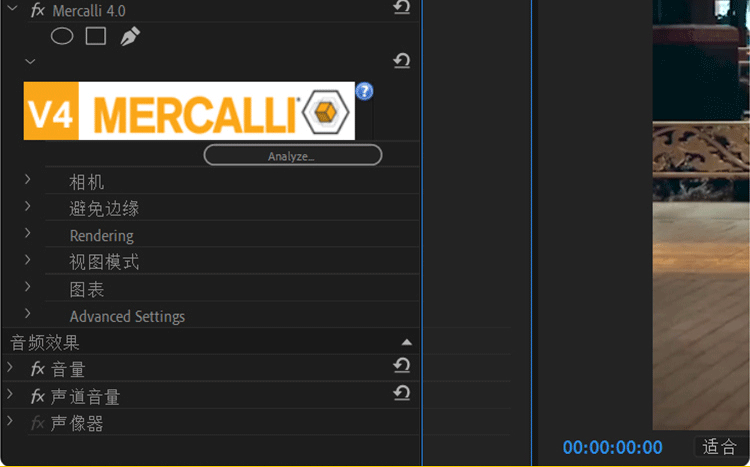Select the Mercalli 4.0 effect name
The image size is (750, 467).
pyautogui.click(x=89, y=11)
